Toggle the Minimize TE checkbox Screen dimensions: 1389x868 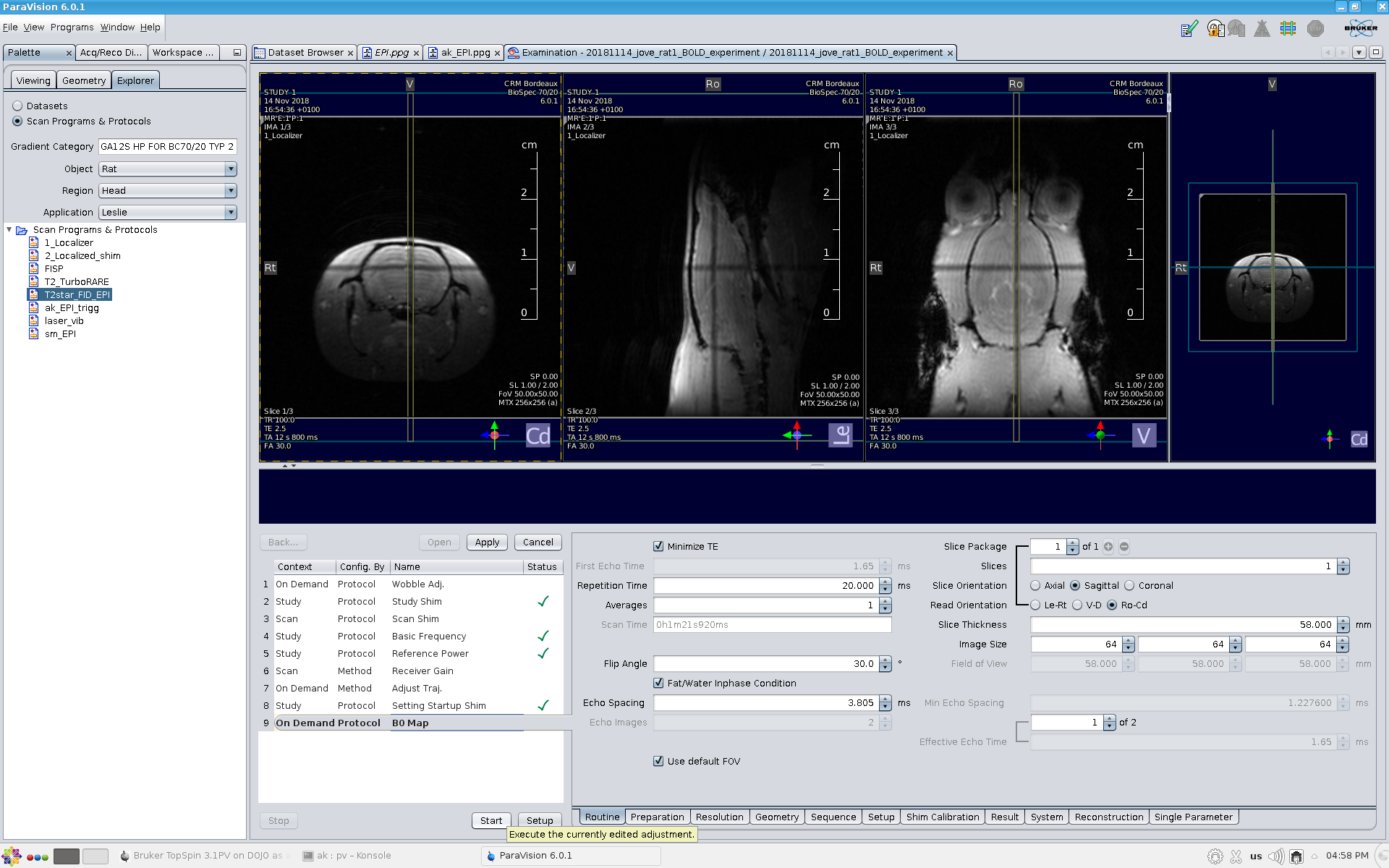658,547
